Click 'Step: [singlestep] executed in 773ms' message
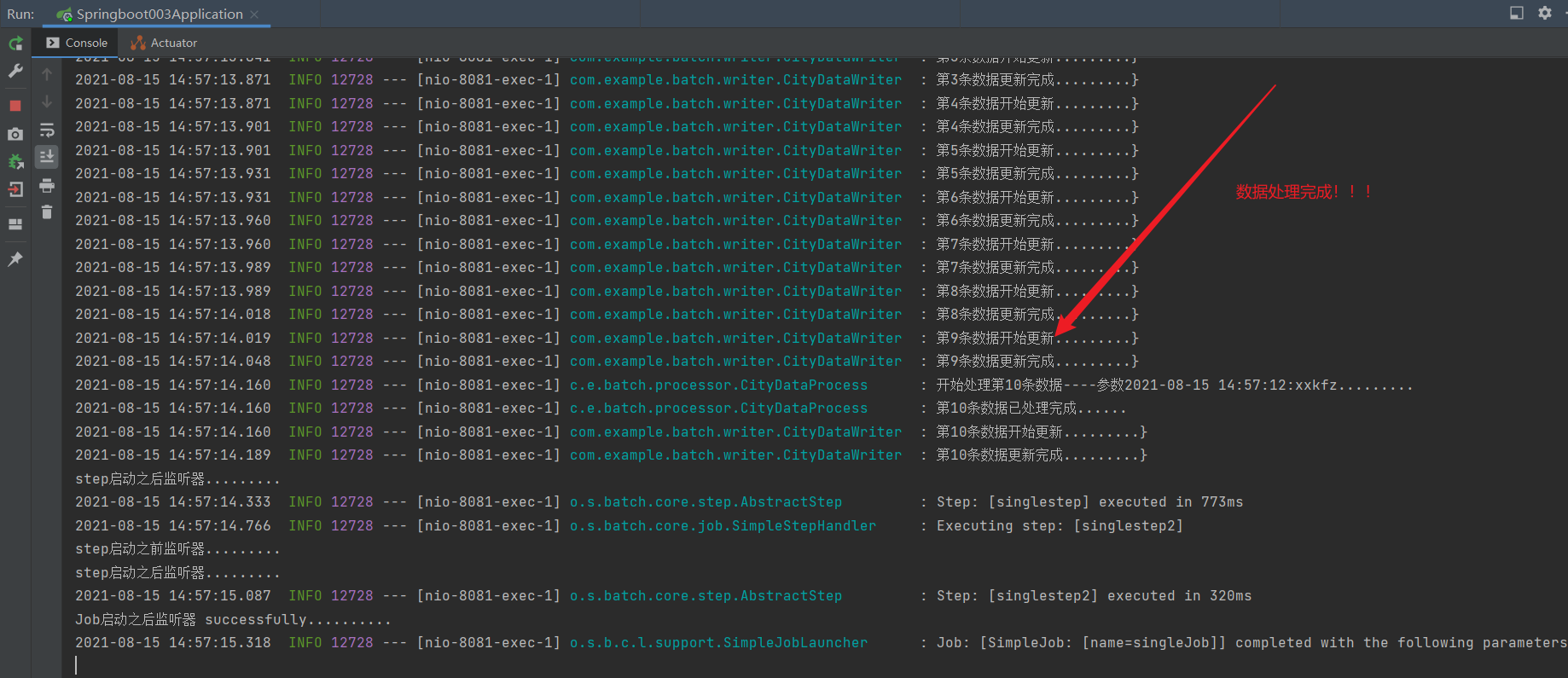This screenshot has height=678, width=1568. pyautogui.click(x=1089, y=502)
